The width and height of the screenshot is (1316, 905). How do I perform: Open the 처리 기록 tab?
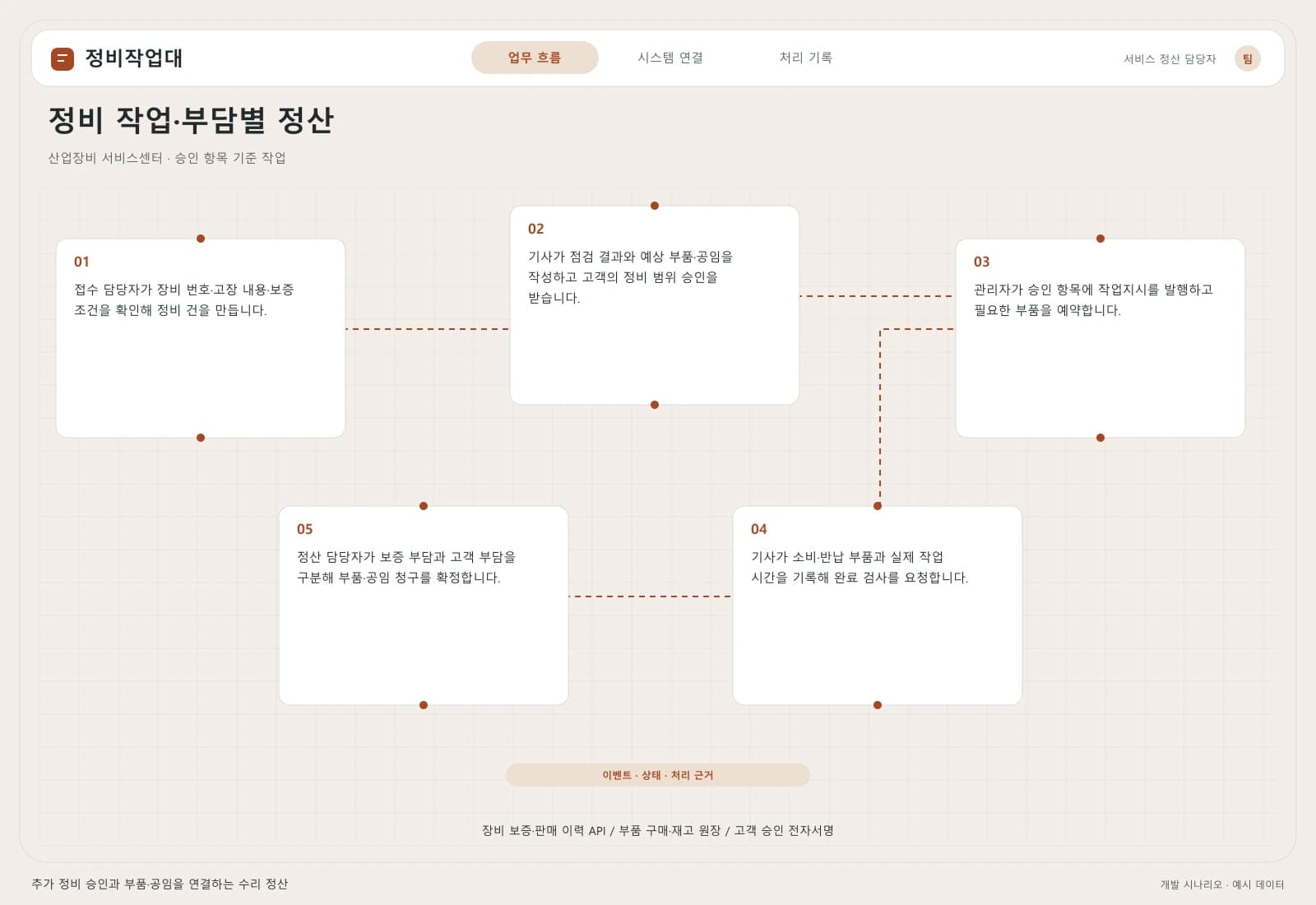[x=805, y=58]
